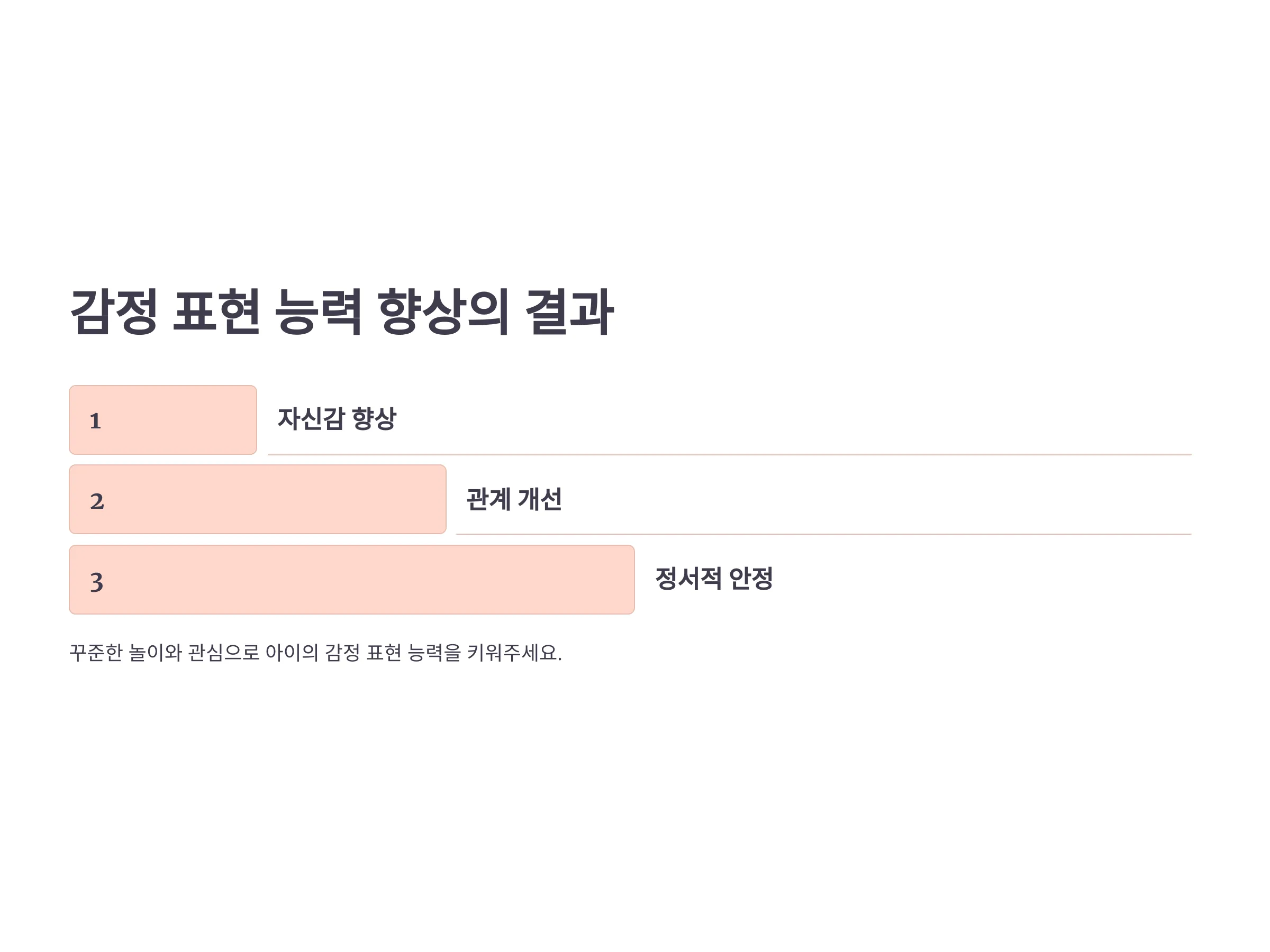Click the 자신감 향상 label
Viewport: 1270px width, 952px height.
[337, 419]
